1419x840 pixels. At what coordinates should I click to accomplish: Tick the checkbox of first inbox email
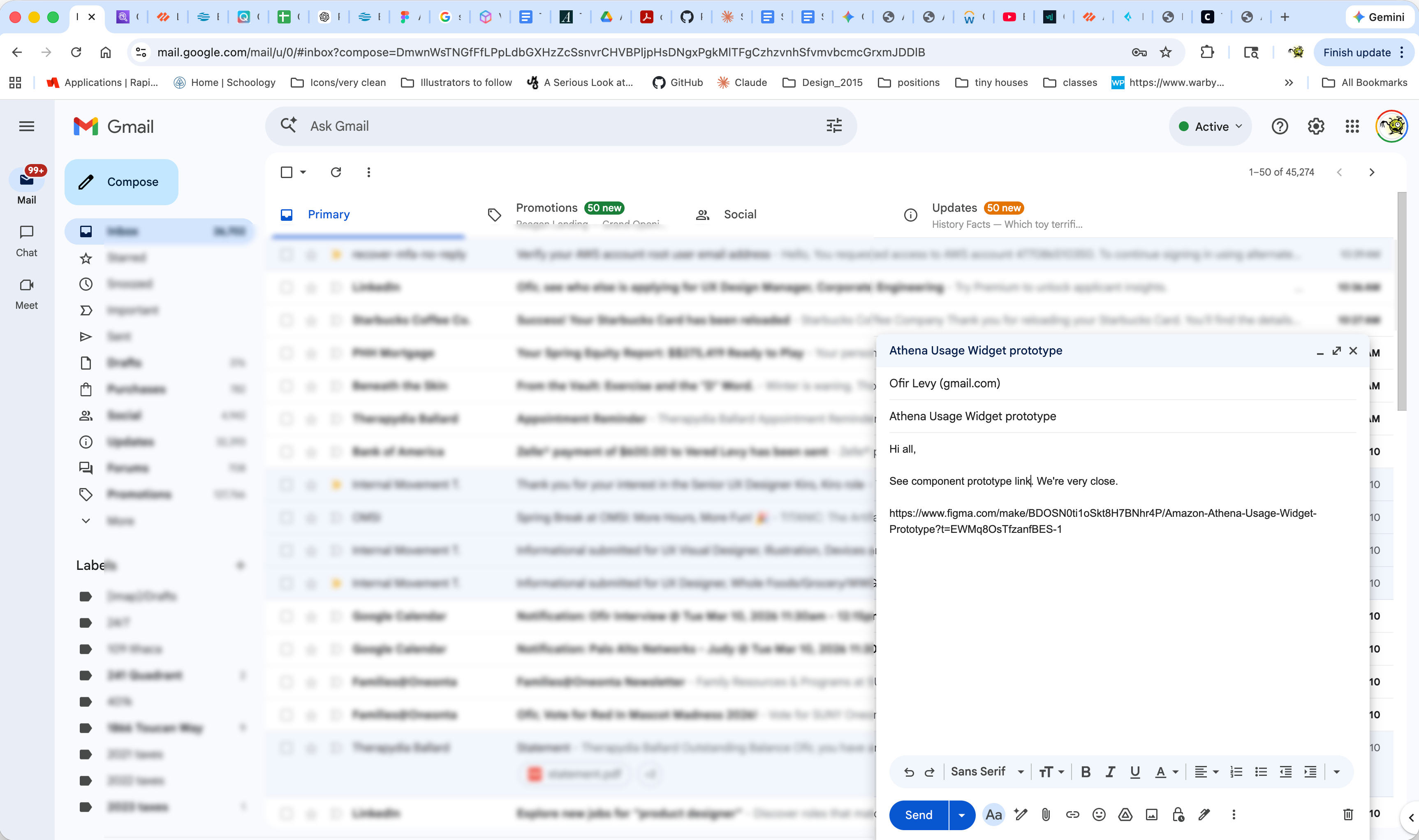coord(287,255)
